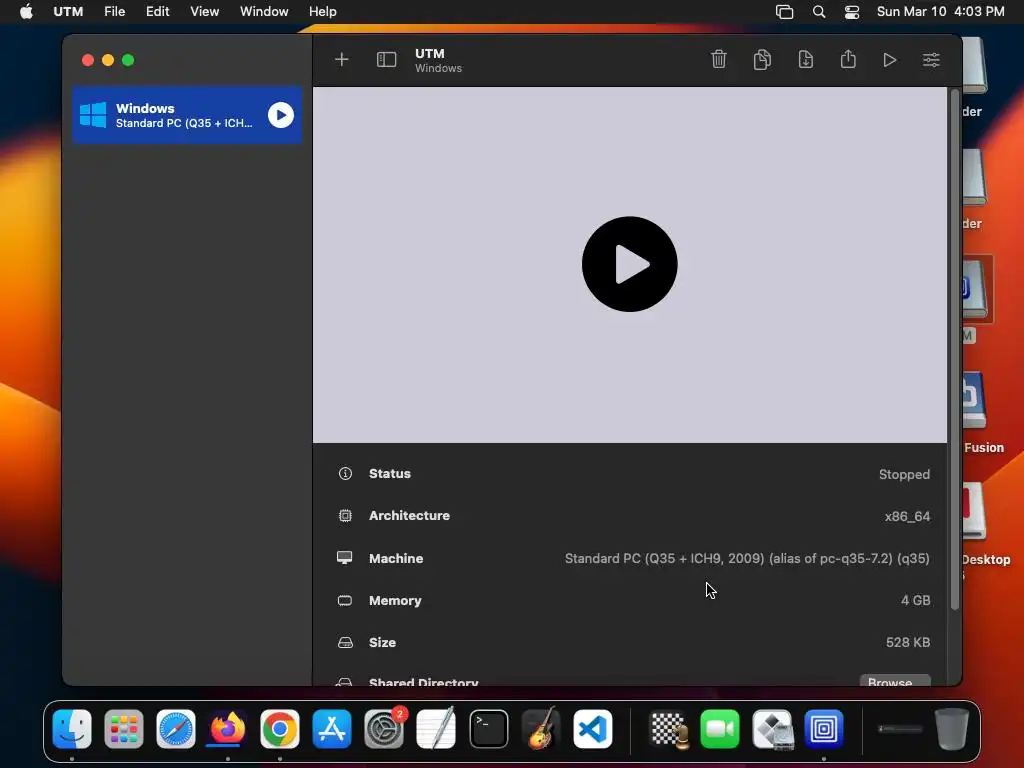The width and height of the screenshot is (1024, 768).
Task: Open the View menu
Action: click(x=204, y=12)
